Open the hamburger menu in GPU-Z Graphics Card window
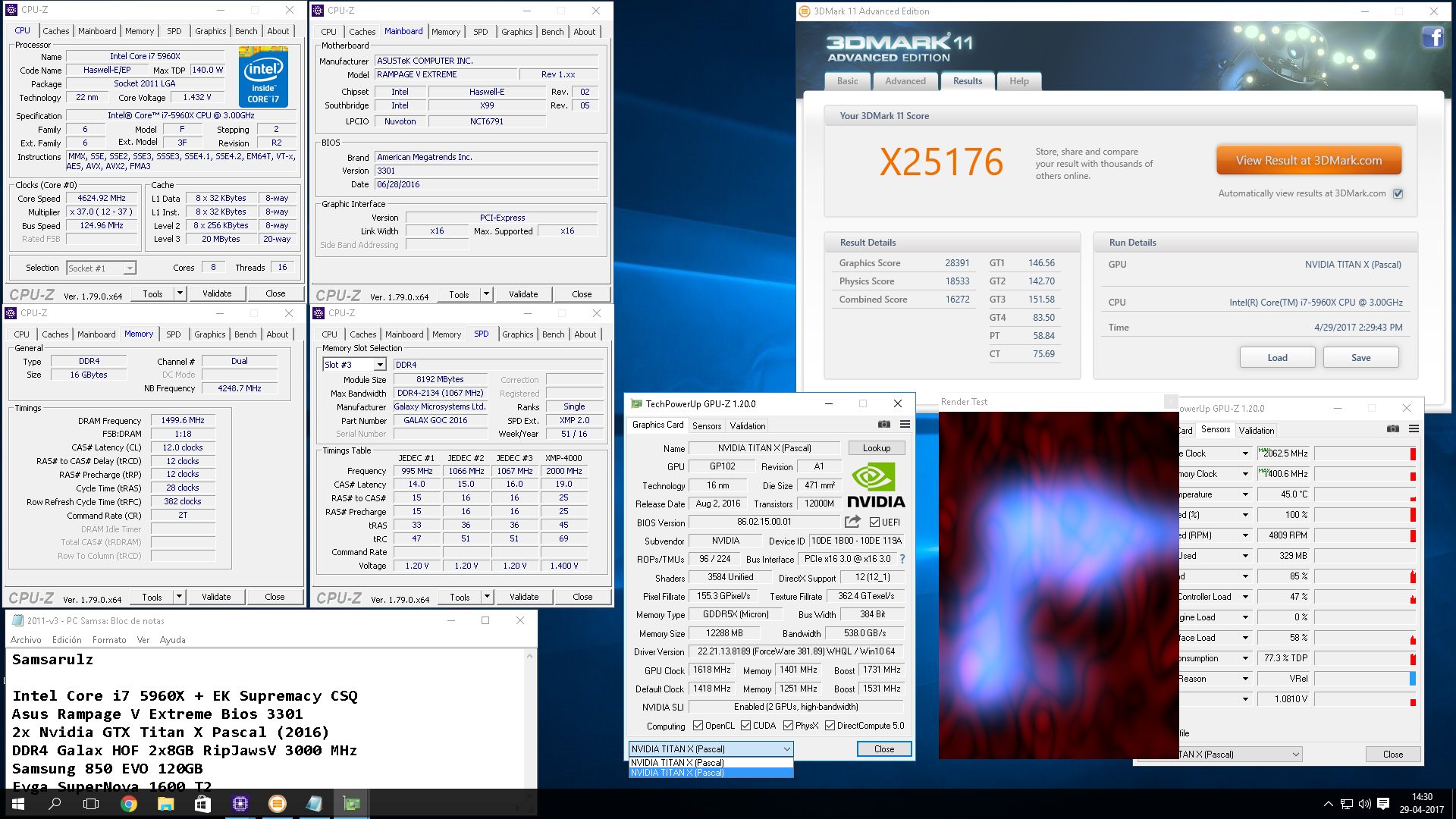Screen dimensions: 1456x819 [905, 425]
